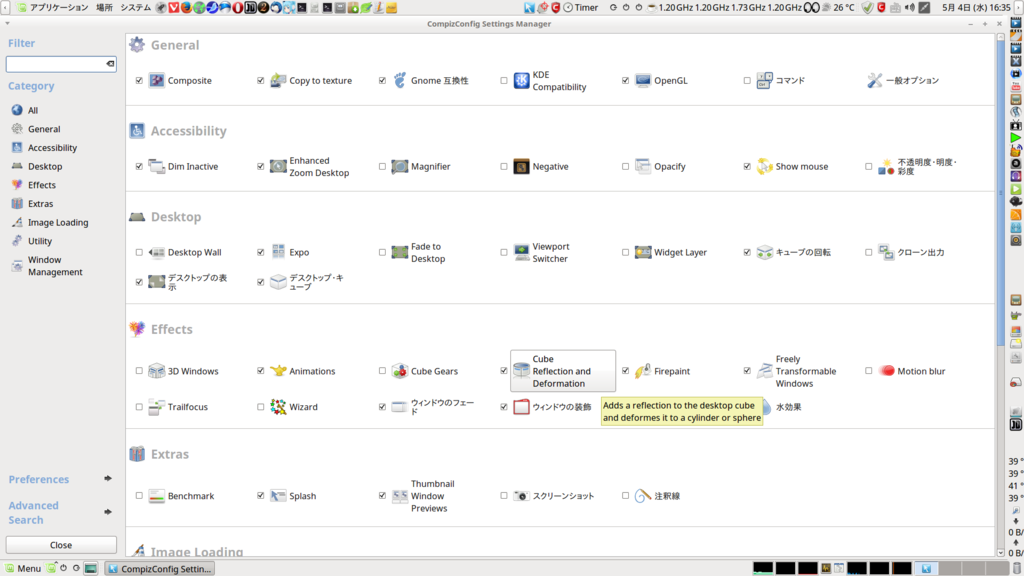Open the Viewport Switcher plugin icon
This screenshot has width=1024, height=576.
(x=521, y=252)
